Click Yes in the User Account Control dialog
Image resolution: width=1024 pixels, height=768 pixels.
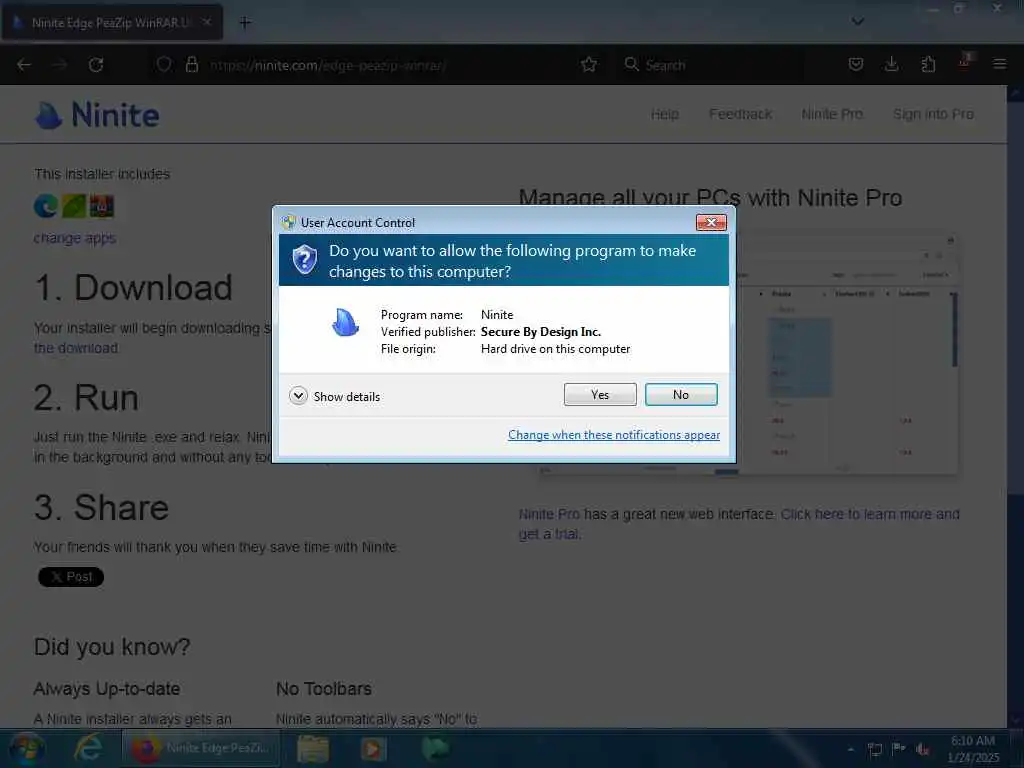[600, 394]
